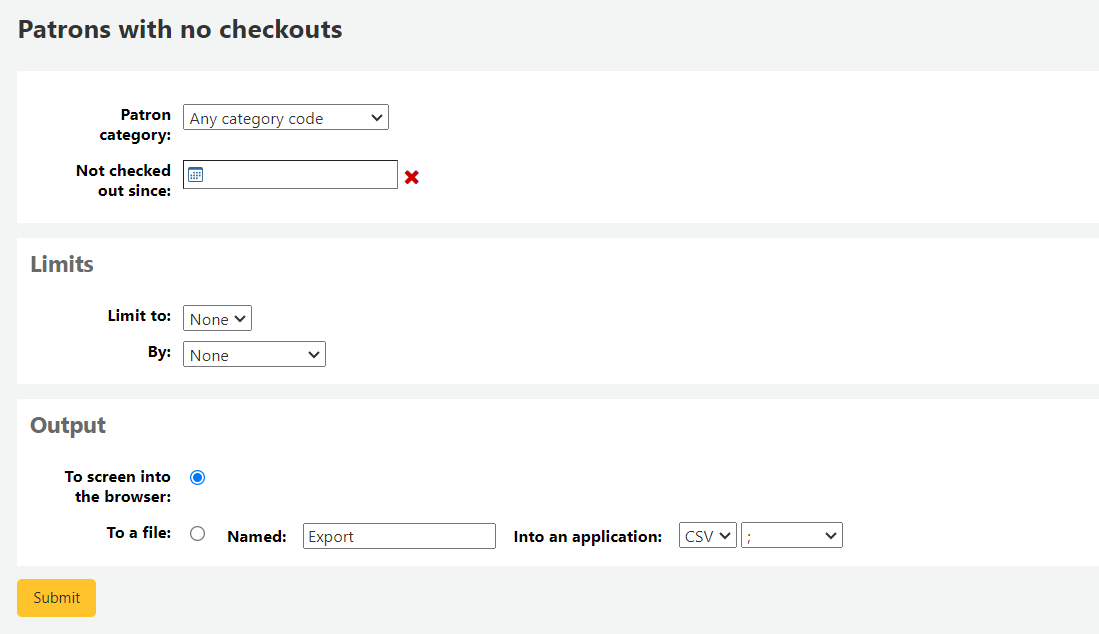Expand the 'By' dropdown under Limits
Screen dimensions: 1099x634
(254, 354)
